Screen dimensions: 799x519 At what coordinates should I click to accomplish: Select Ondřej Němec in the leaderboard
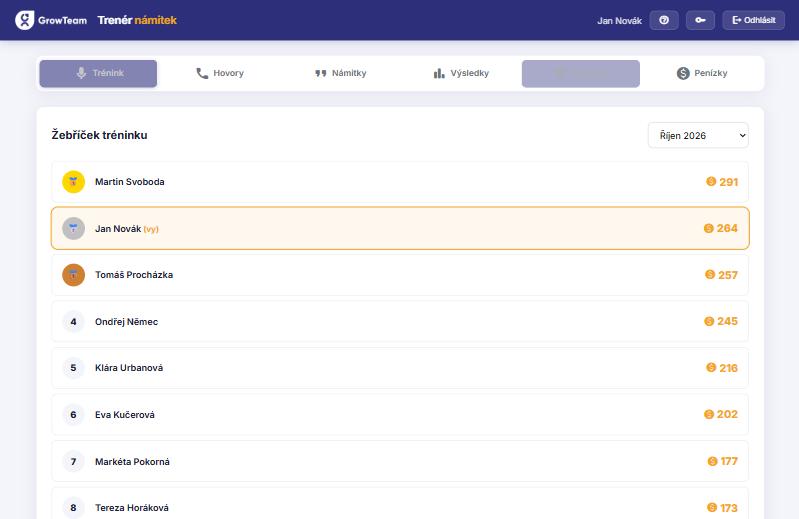coord(126,322)
